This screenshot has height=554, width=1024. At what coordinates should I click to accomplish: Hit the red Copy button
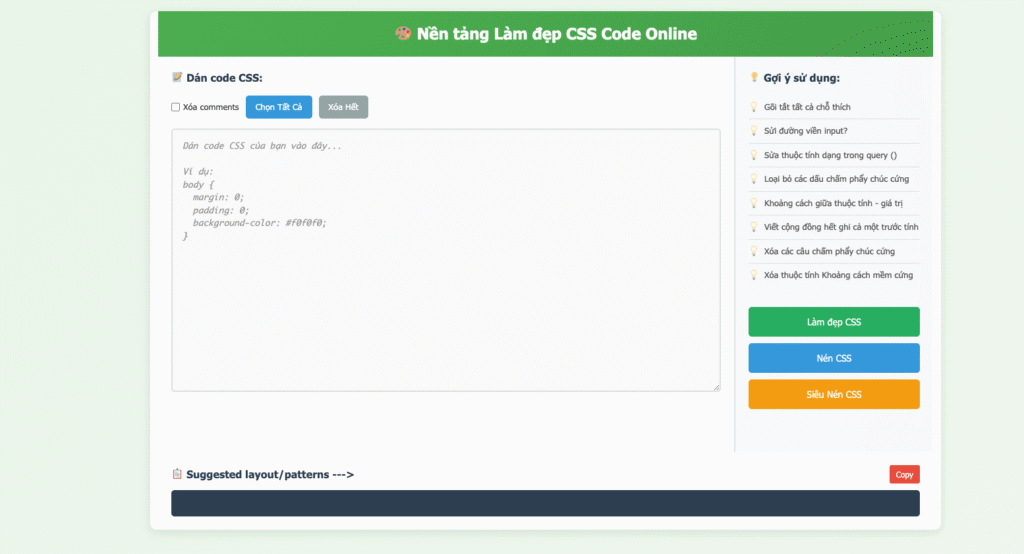coord(904,475)
